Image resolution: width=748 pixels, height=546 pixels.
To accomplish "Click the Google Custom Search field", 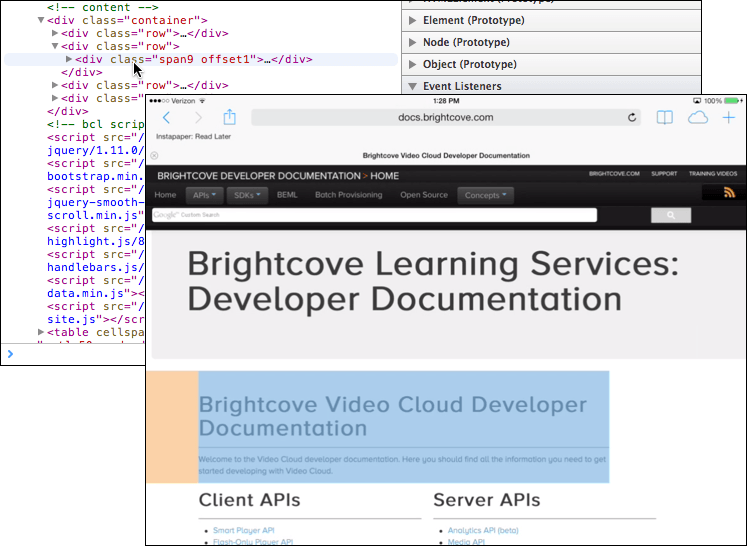I will coord(375,215).
